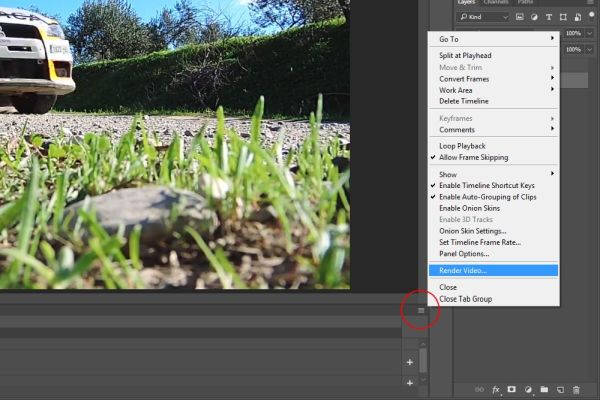Uncheck Allow Frame Skipping
The height and width of the screenshot is (400, 600).
494,157
